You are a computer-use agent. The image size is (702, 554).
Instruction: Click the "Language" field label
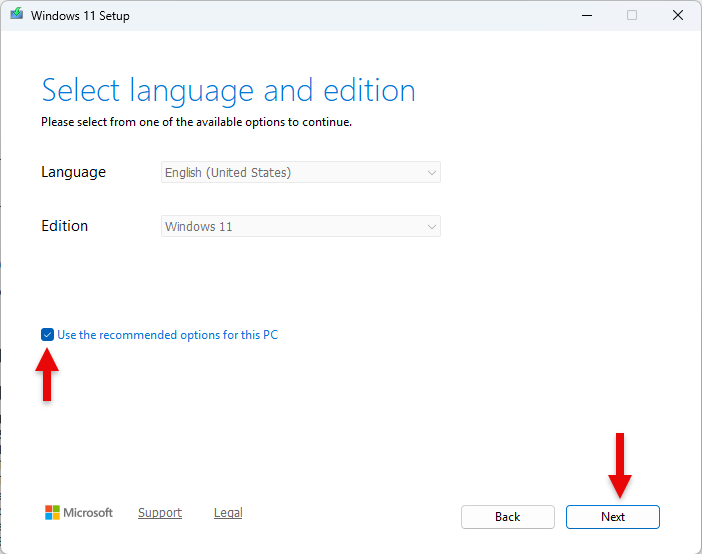tap(73, 172)
